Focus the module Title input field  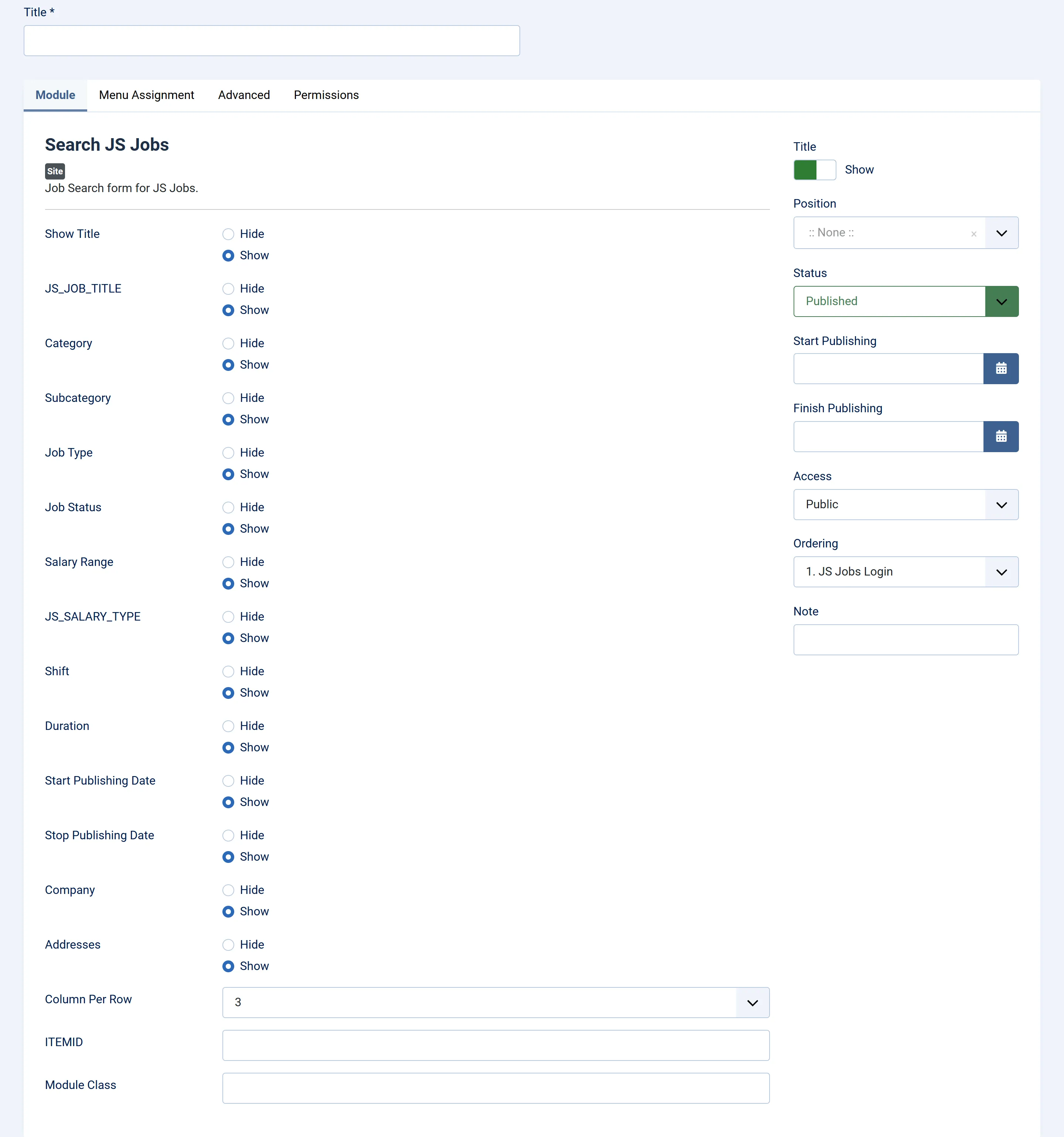(272, 41)
